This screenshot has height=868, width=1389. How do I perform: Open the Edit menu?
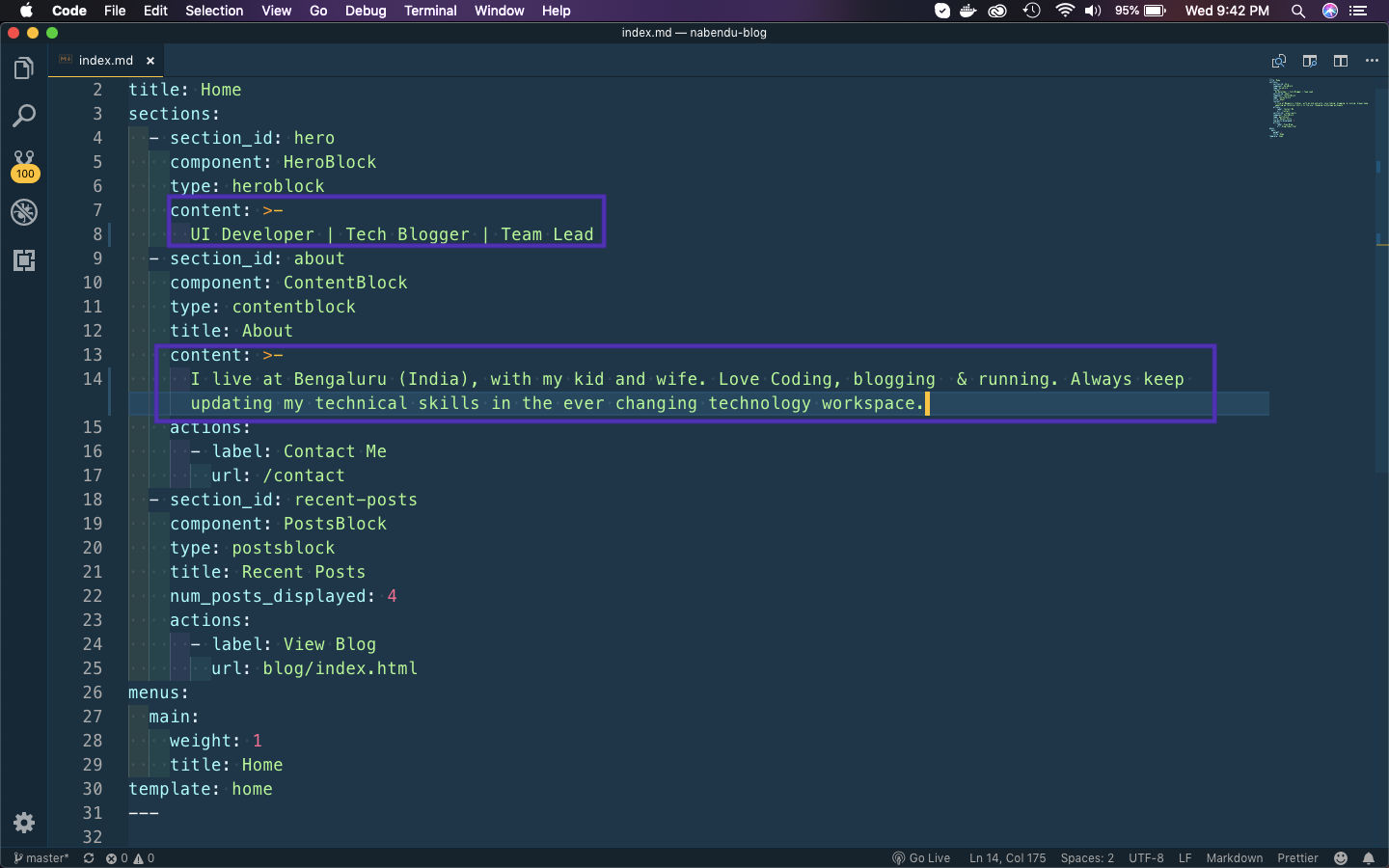coord(155,11)
